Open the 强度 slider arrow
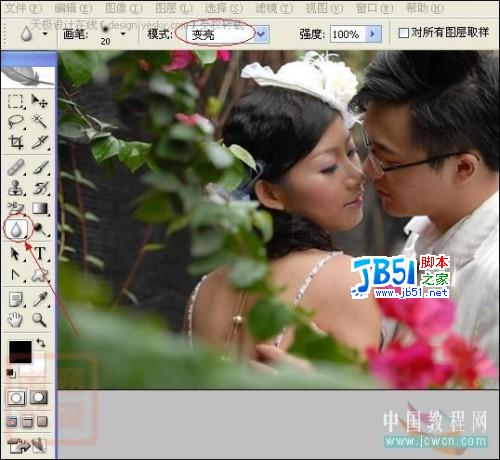Screen dimensions: 500x460 pyautogui.click(x=373, y=34)
